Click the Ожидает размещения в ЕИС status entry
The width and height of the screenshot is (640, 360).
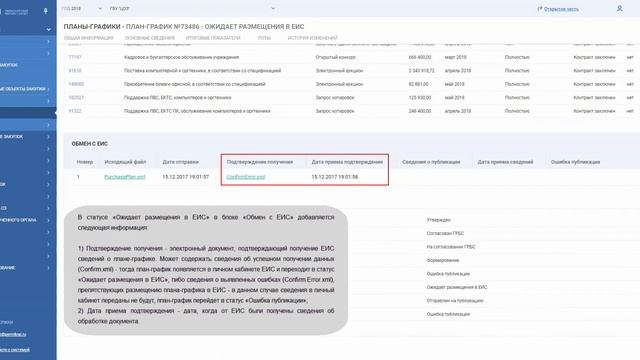click(457, 287)
